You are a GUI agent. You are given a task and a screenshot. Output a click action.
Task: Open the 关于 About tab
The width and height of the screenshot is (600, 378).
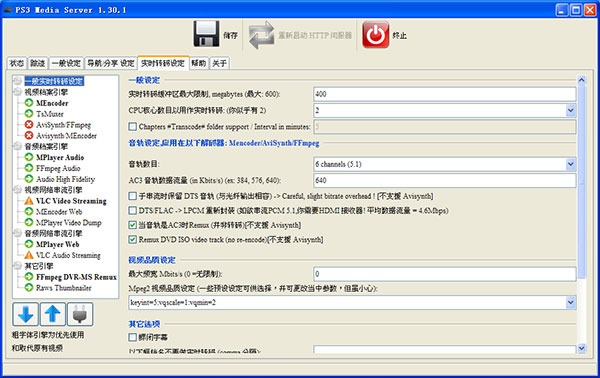219,63
